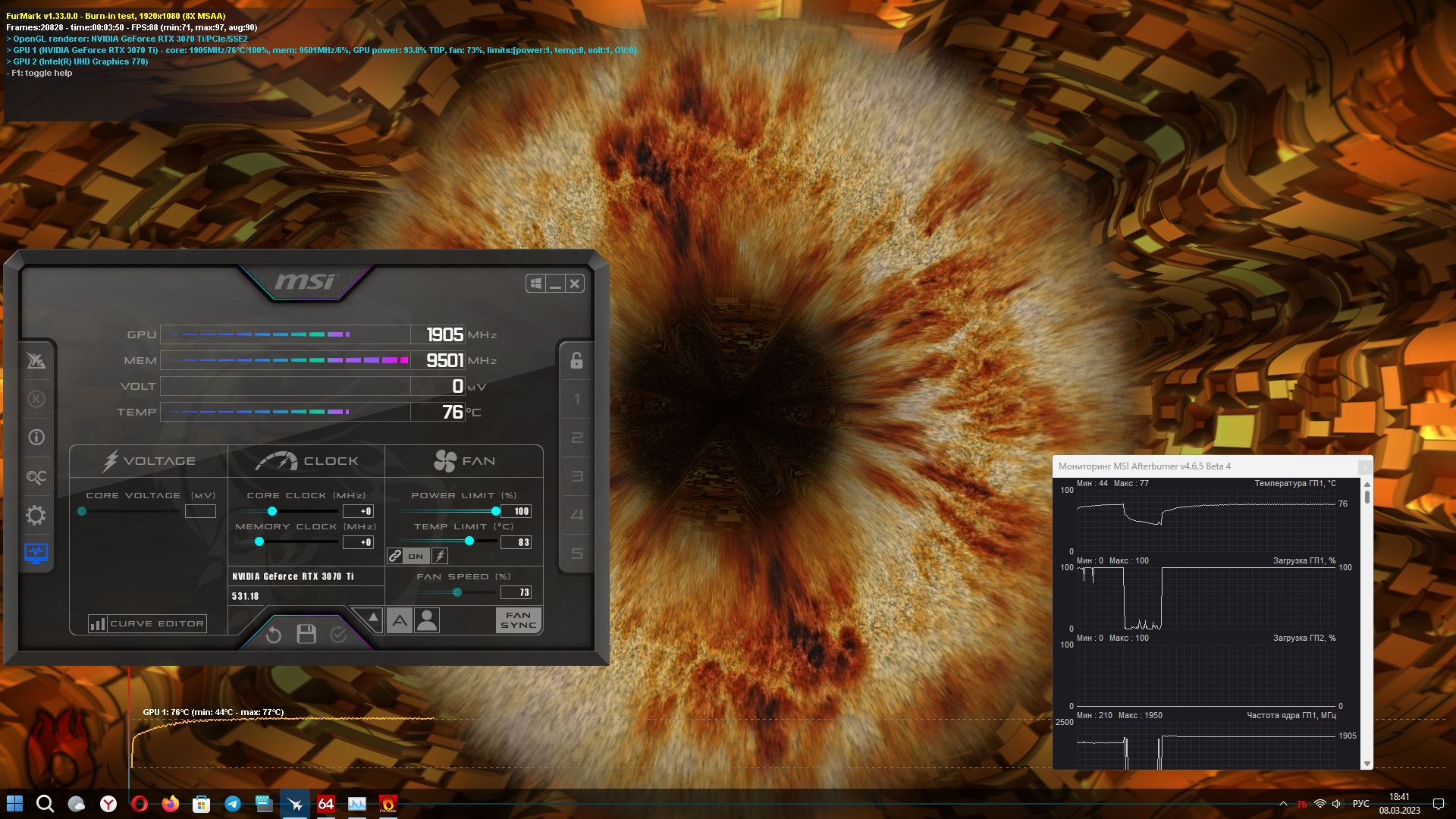Click the Power Limit slider handle

(495, 511)
